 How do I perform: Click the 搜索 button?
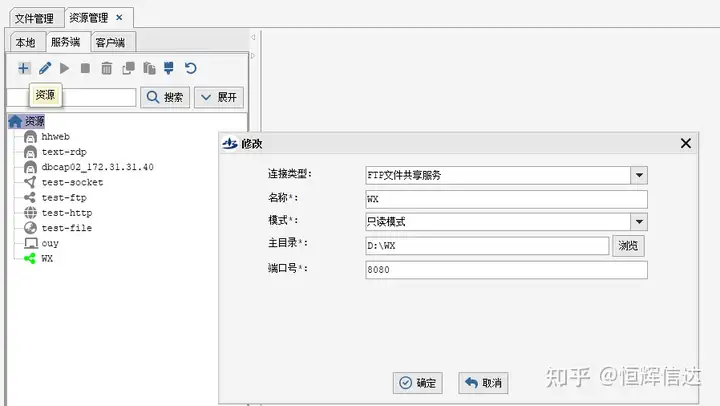pos(165,97)
